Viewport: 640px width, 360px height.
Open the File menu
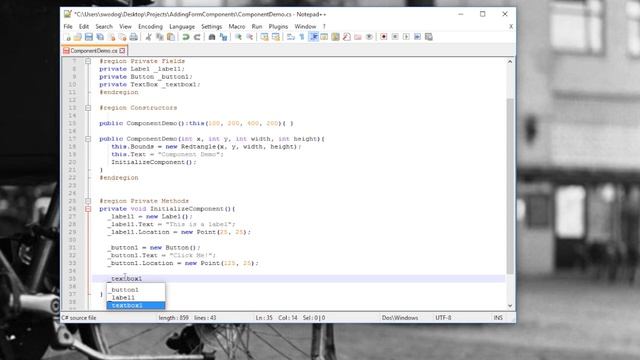pos(68,27)
